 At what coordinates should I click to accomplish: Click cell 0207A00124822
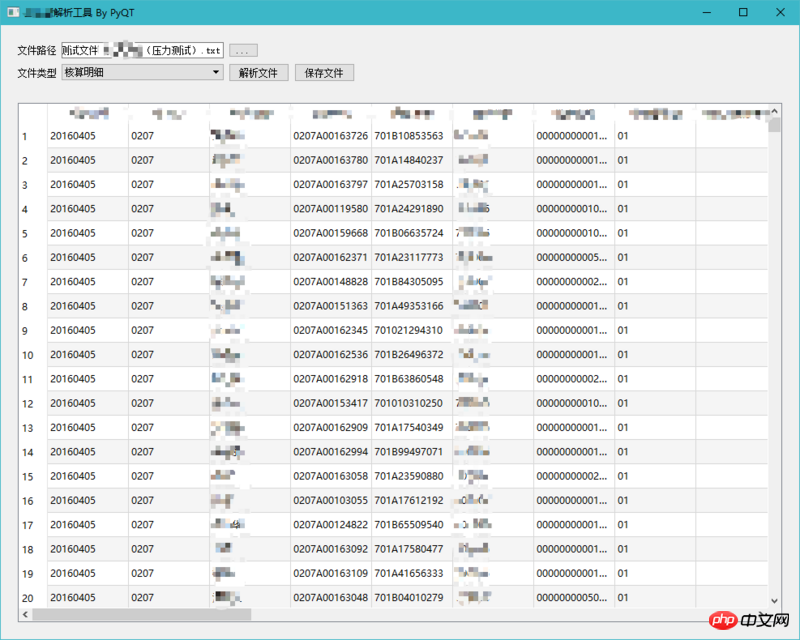331,525
